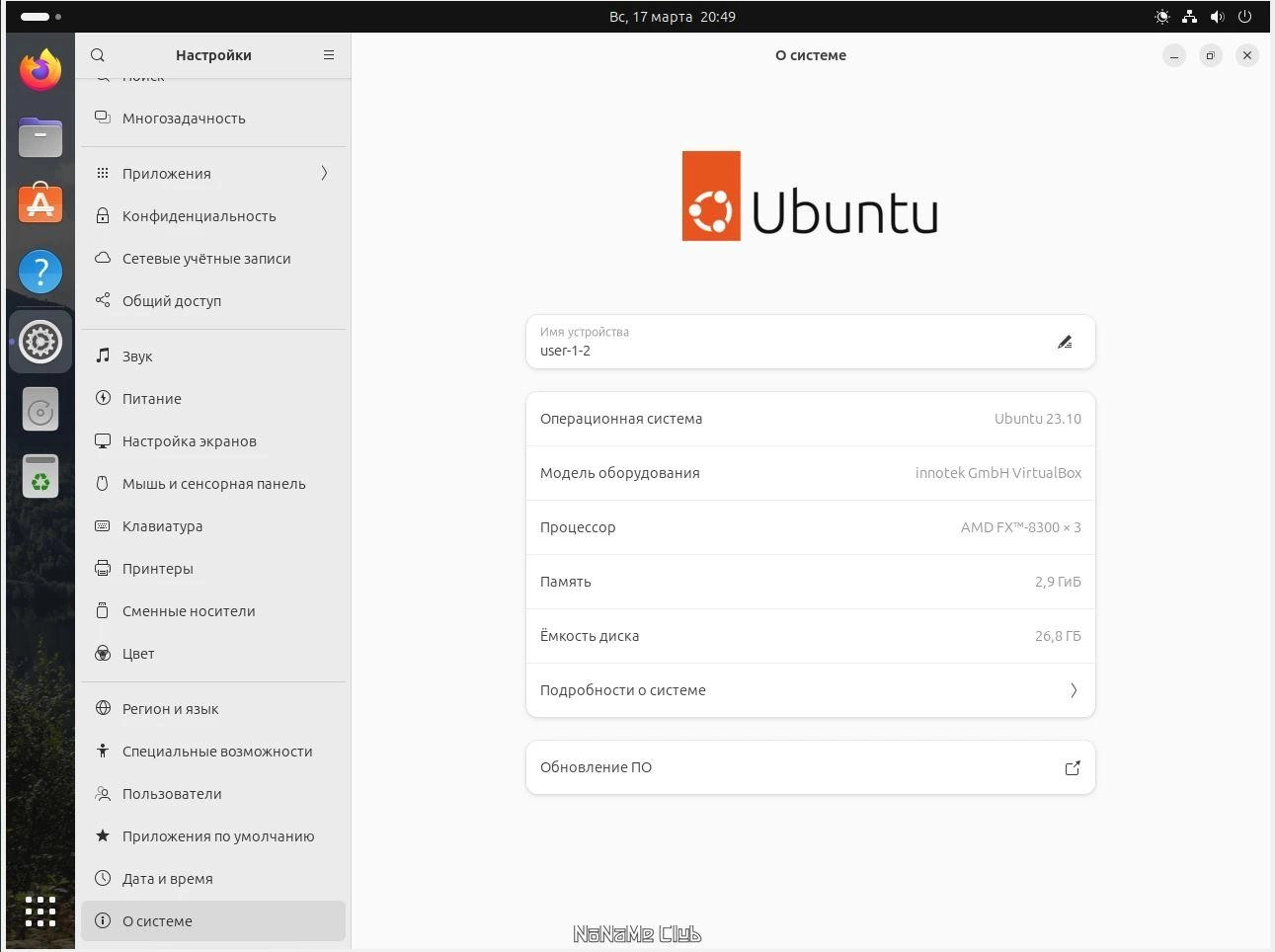Screen dimensions: 1275x952
Task: Click the Операционная система row
Action: click(x=811, y=419)
